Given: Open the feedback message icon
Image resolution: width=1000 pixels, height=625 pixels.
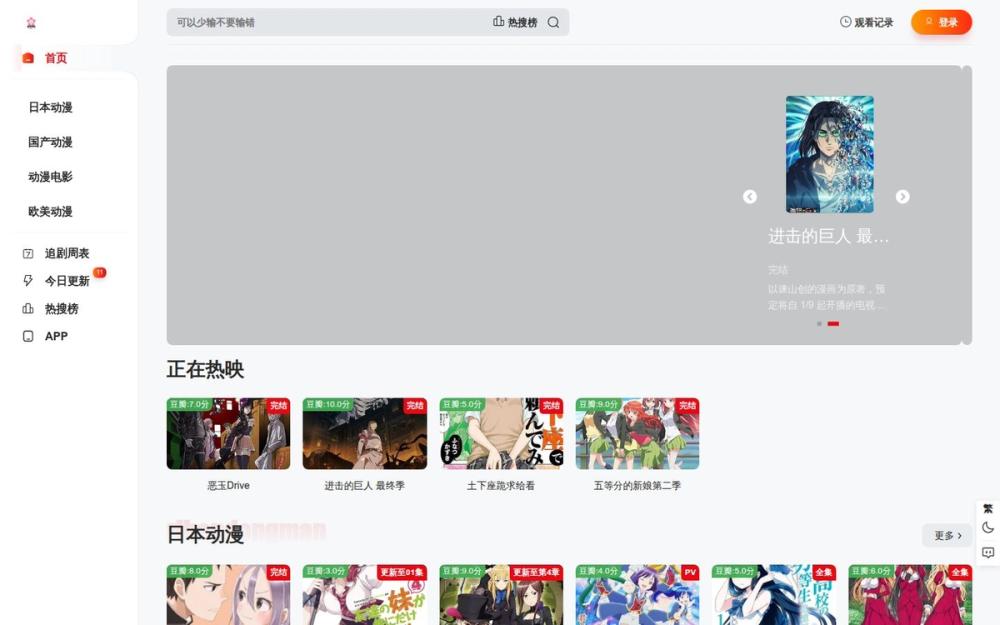Looking at the screenshot, I should 988,552.
